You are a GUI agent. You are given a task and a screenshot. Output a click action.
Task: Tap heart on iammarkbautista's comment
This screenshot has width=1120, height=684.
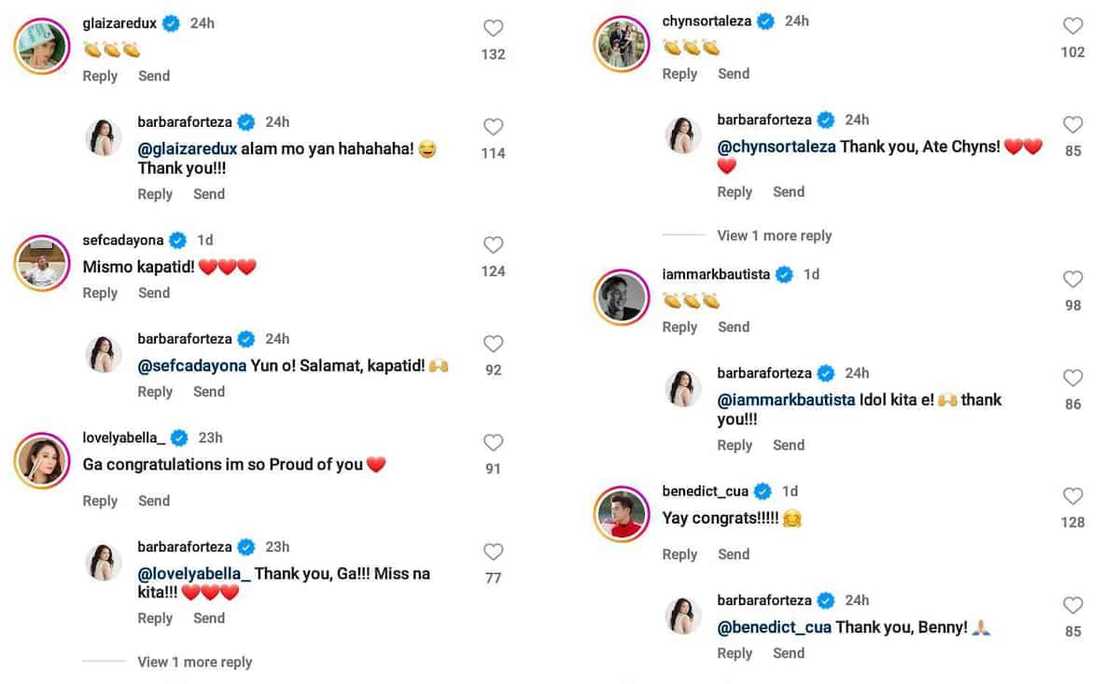1073,279
